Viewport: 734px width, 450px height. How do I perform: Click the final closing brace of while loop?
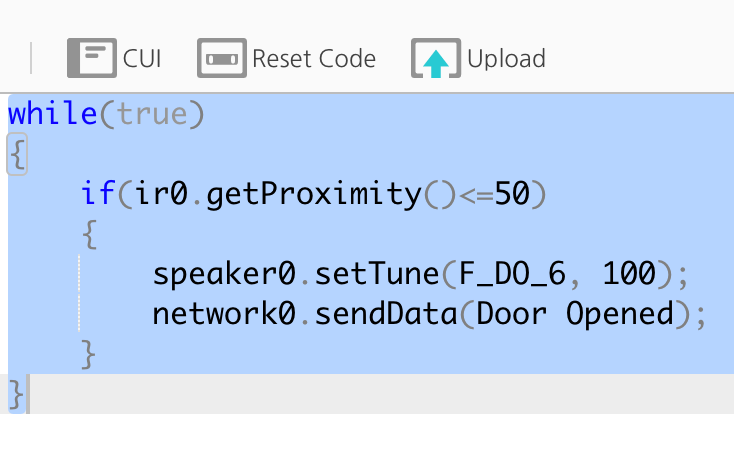coord(16,394)
